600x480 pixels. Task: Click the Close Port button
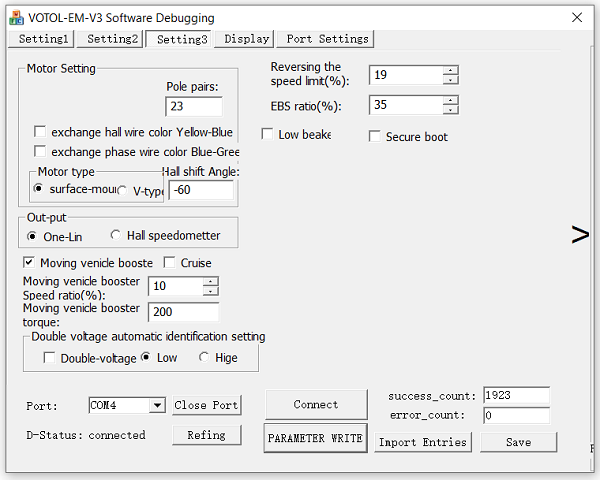[206, 405]
